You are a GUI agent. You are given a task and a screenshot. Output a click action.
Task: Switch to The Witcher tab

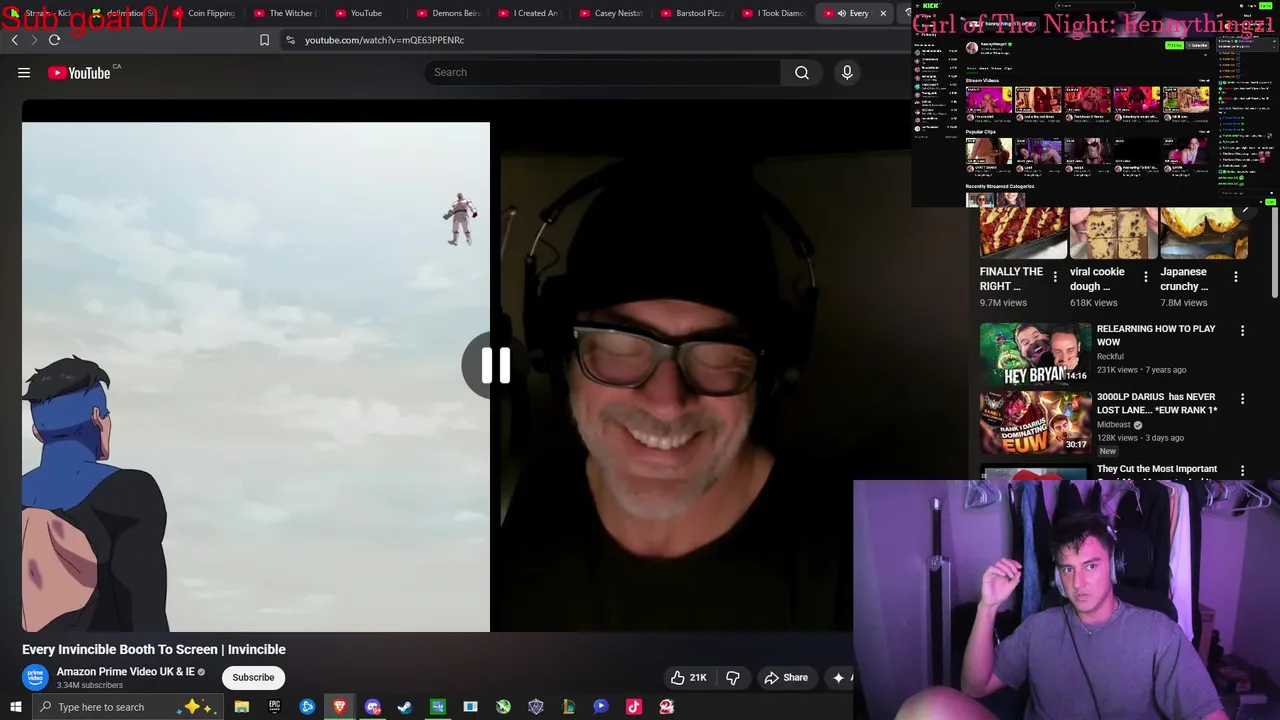pyautogui.click(x=286, y=13)
